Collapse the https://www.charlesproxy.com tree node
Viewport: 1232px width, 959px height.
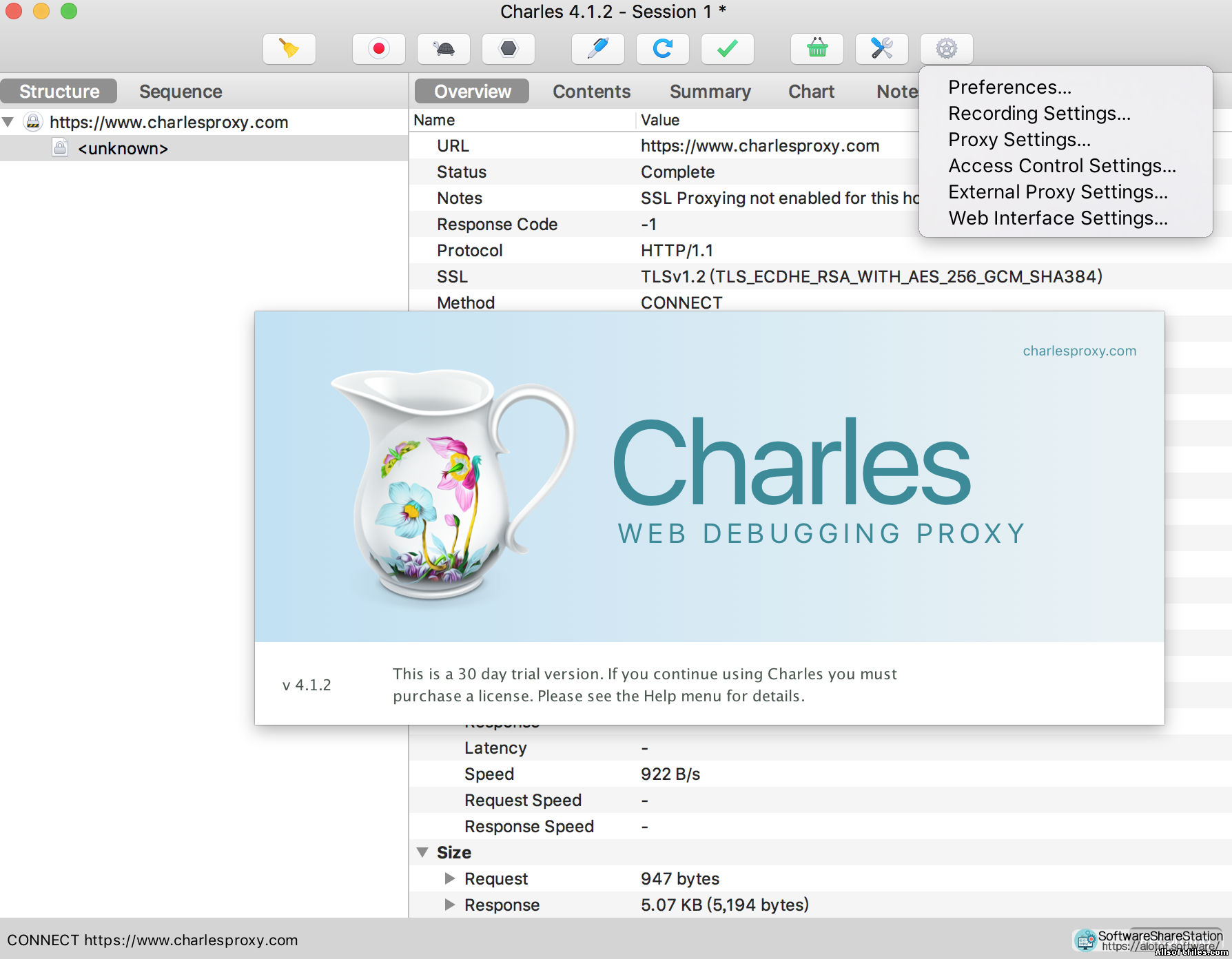[x=8, y=122]
